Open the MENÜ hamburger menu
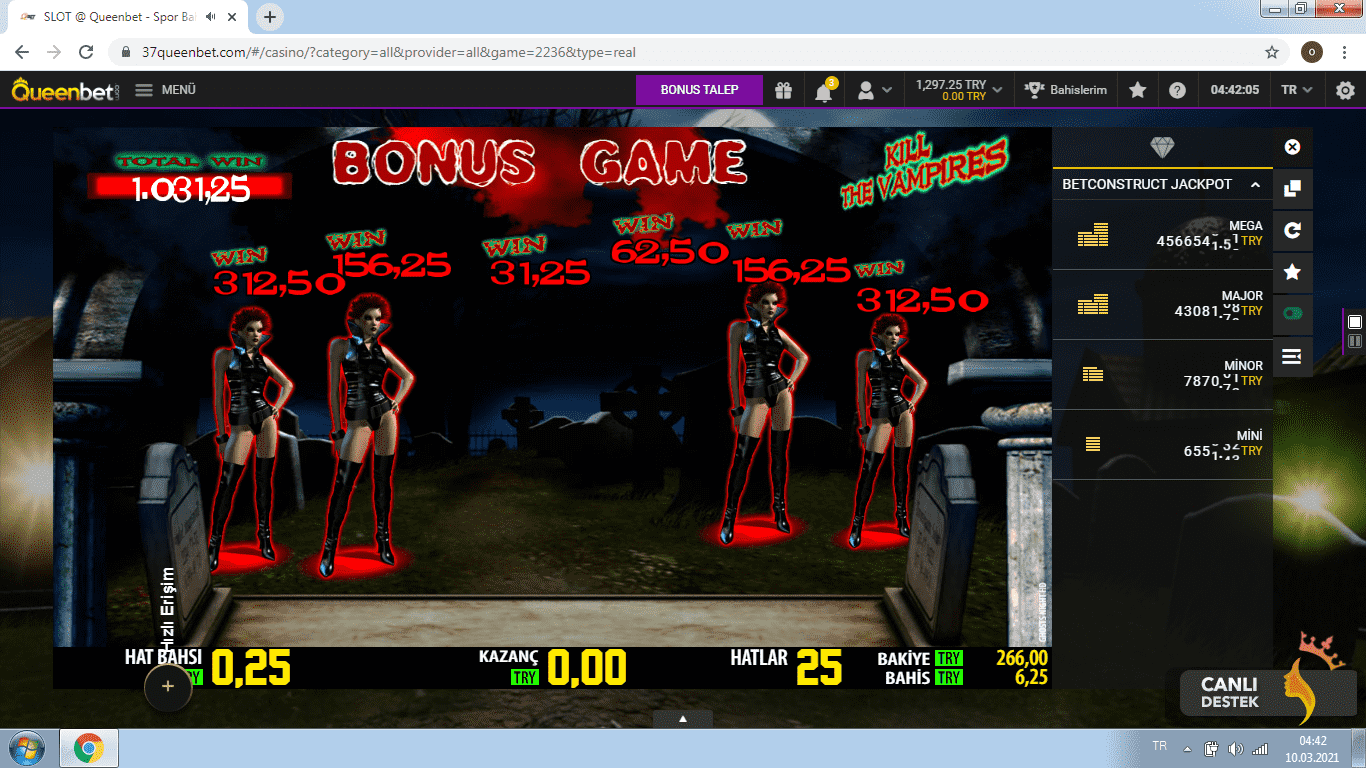The width and height of the screenshot is (1366, 768). 166,90
